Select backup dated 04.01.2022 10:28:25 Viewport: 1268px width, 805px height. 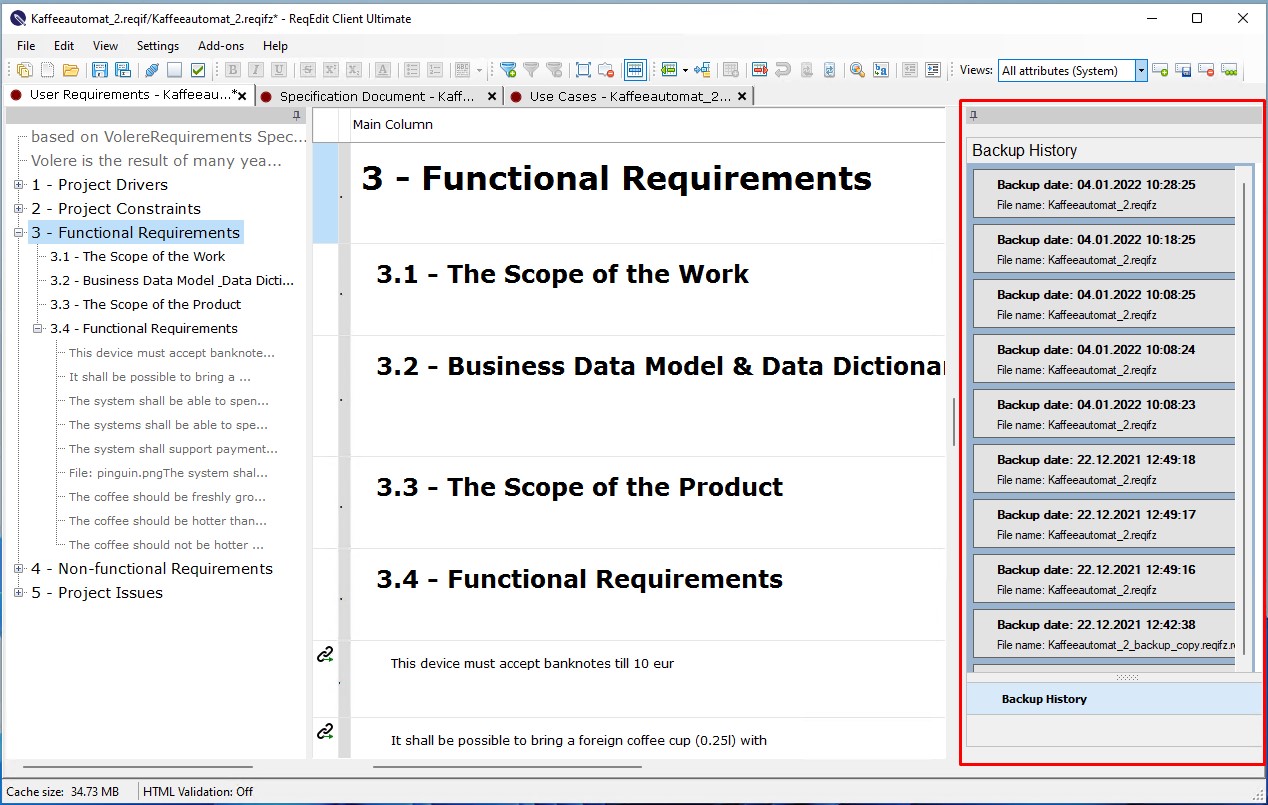point(1104,194)
